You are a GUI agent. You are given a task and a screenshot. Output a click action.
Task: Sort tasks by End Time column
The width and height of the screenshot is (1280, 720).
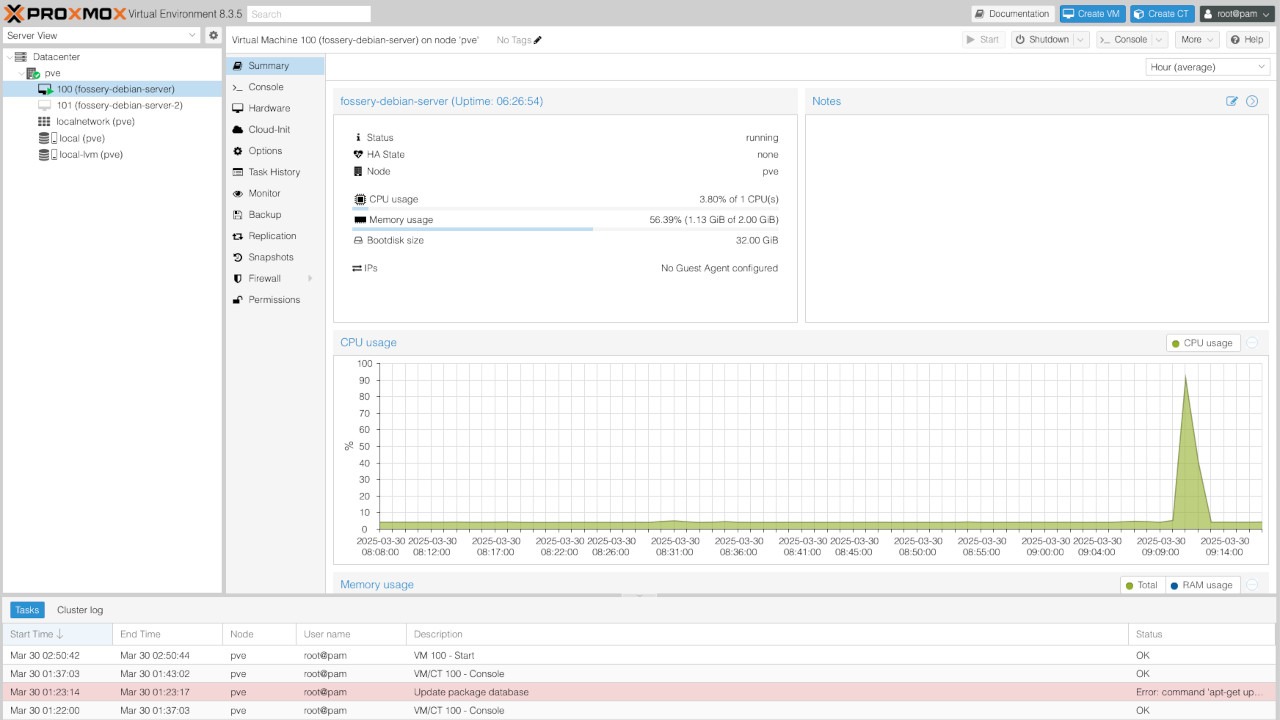[x=168, y=634]
